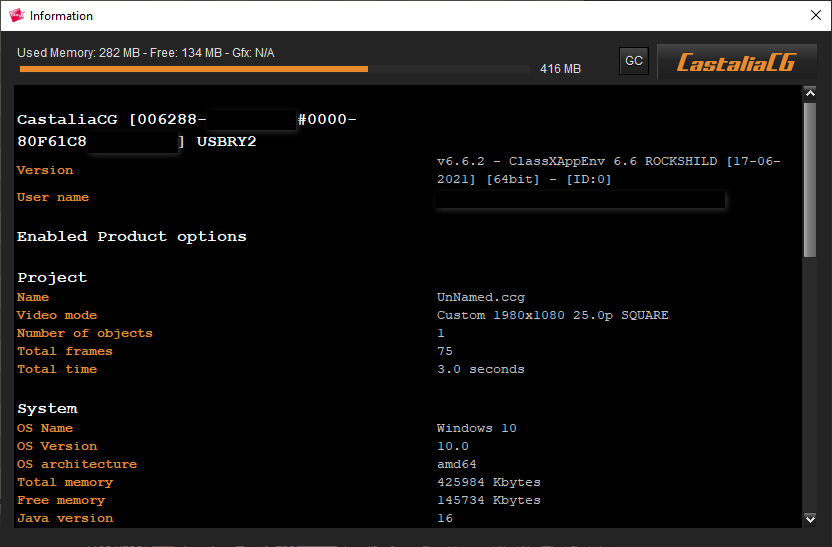Click the UnNamed.ccg project name value

480,297
